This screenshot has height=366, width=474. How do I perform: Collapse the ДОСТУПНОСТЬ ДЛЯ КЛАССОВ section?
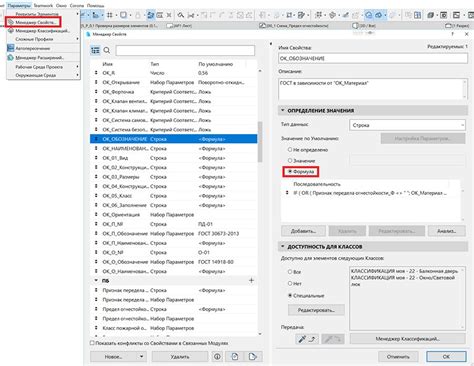(x=283, y=247)
